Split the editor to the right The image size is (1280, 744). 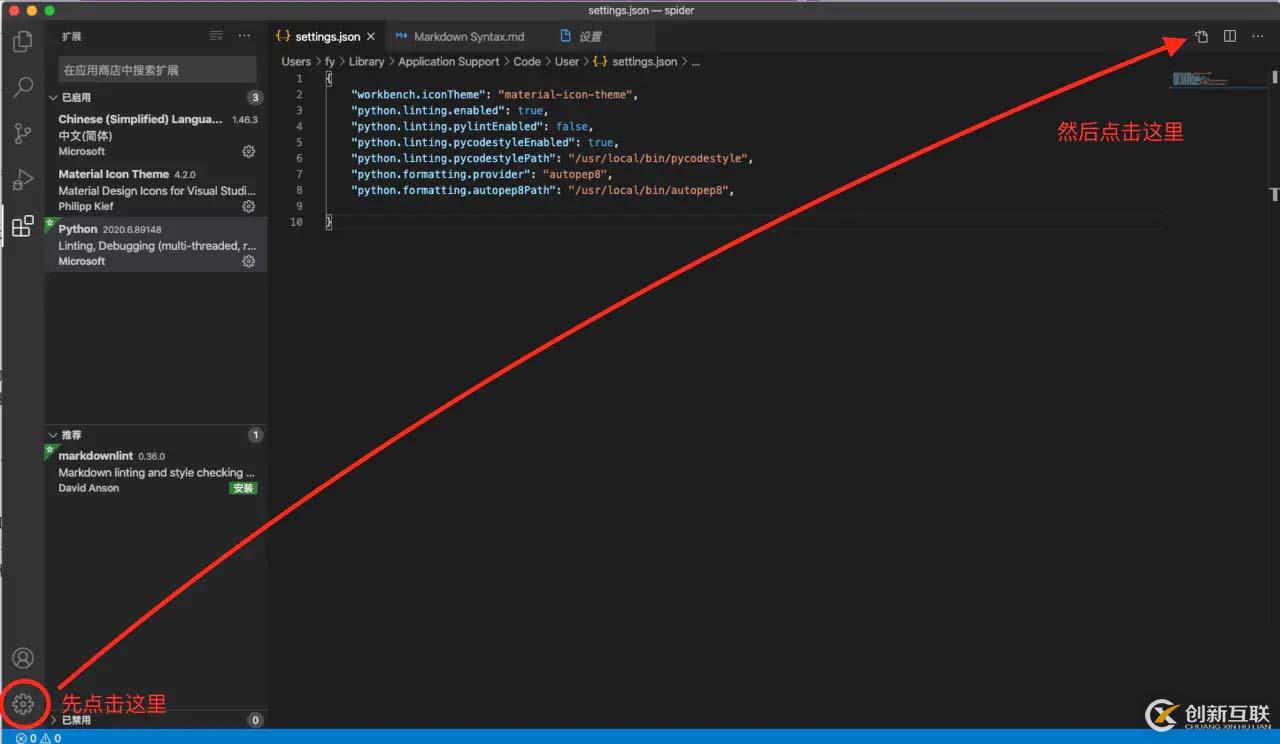[x=1230, y=36]
